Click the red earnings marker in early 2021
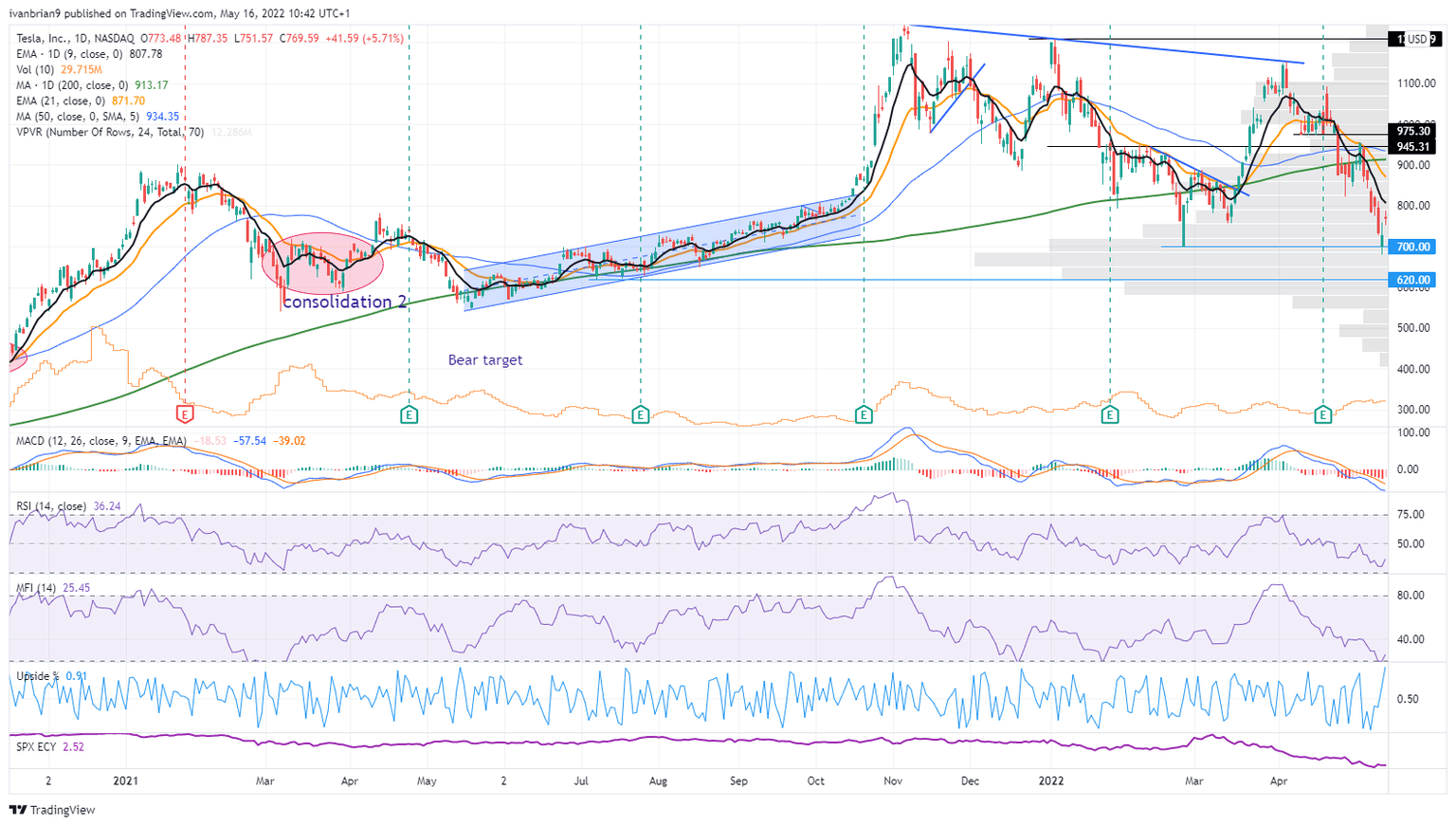 pos(185,414)
